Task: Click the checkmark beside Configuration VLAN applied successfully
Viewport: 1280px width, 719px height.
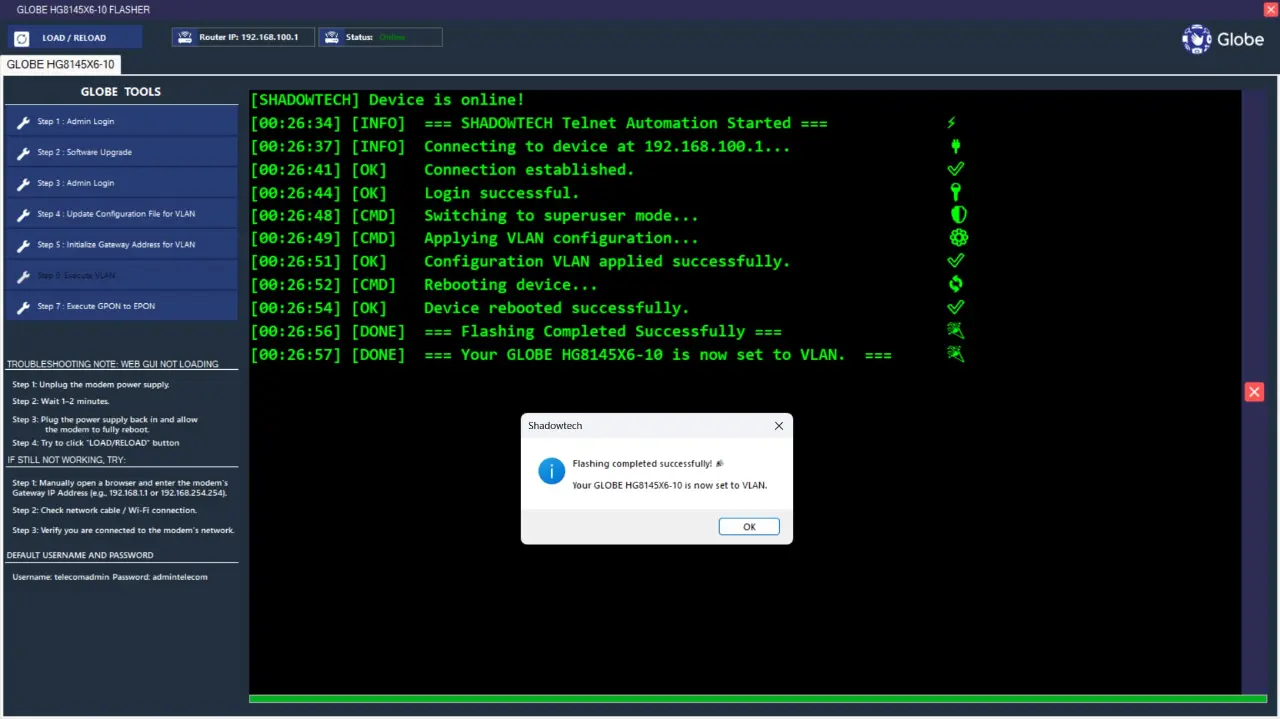Action: tap(956, 261)
